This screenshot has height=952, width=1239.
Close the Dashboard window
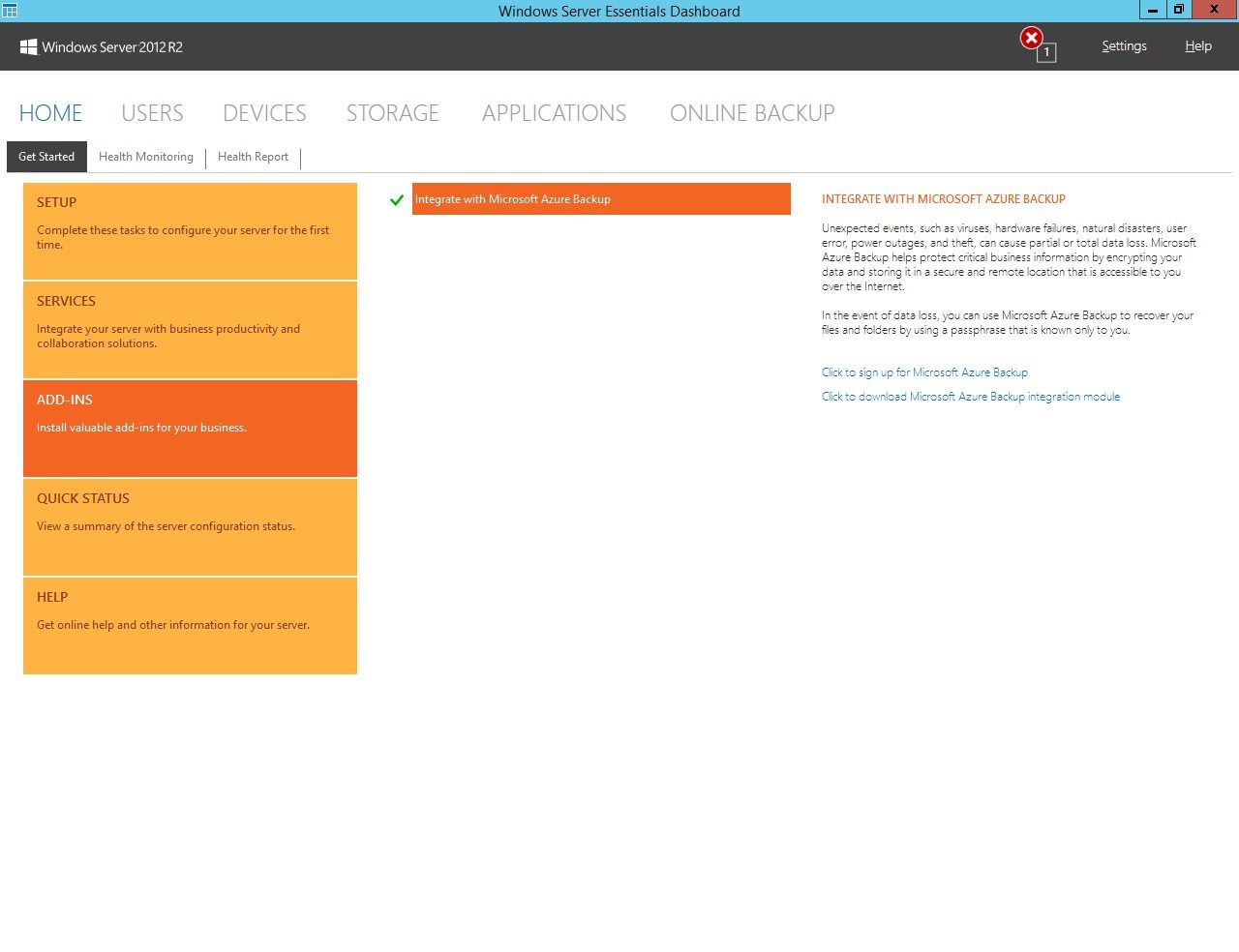1214,10
